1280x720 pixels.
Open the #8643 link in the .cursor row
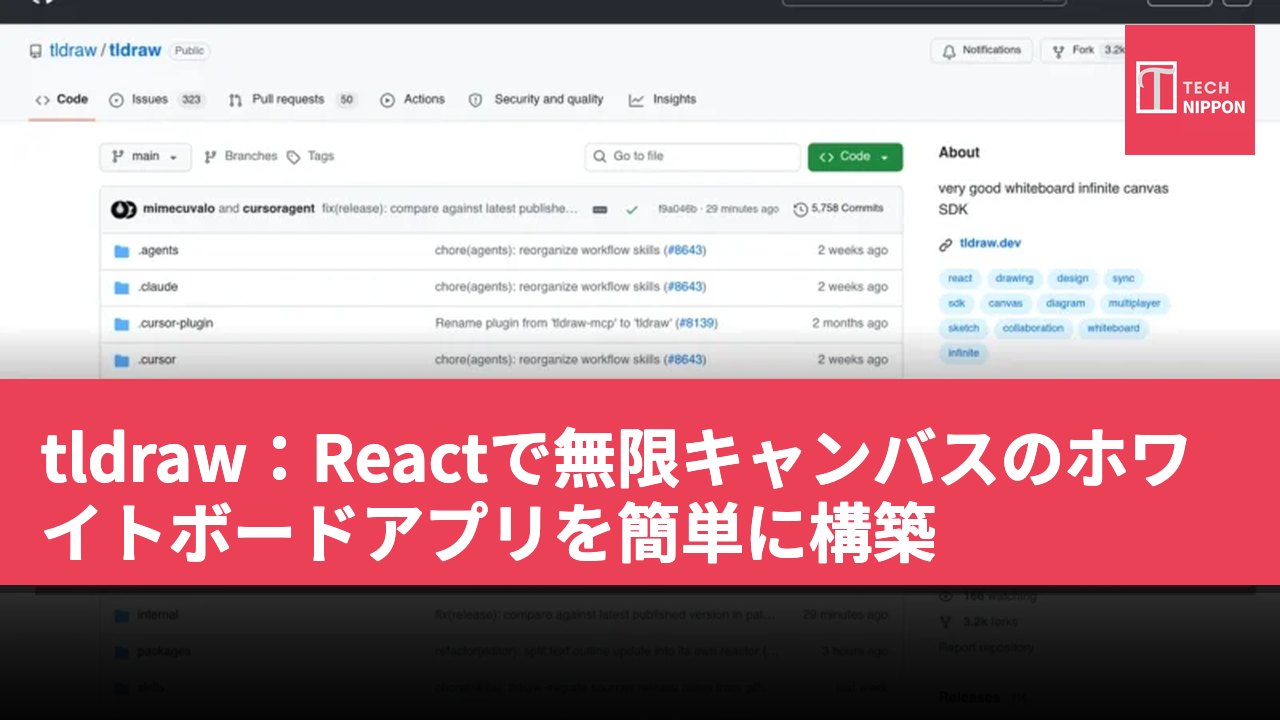pyautogui.click(x=685, y=360)
